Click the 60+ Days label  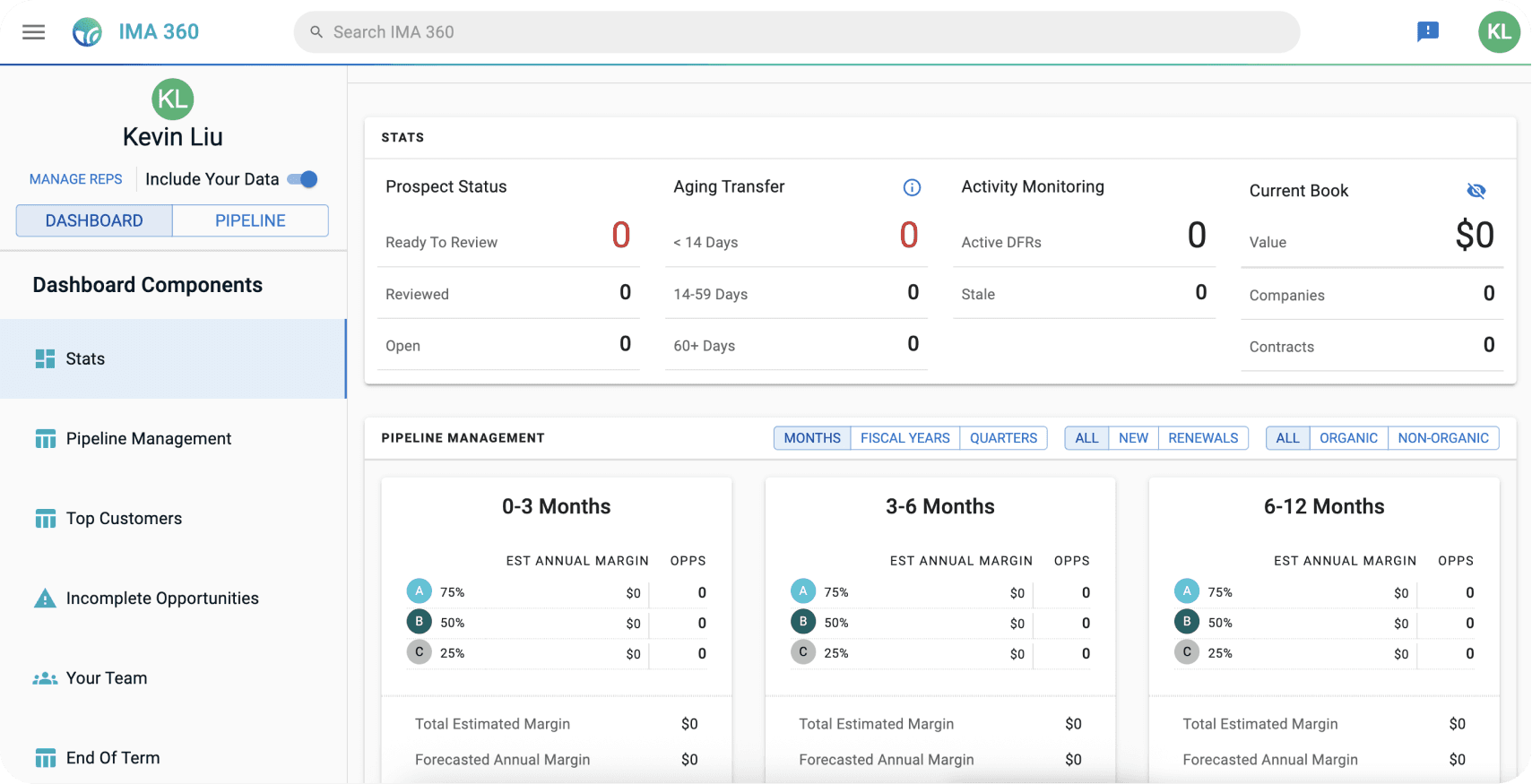[705, 346]
